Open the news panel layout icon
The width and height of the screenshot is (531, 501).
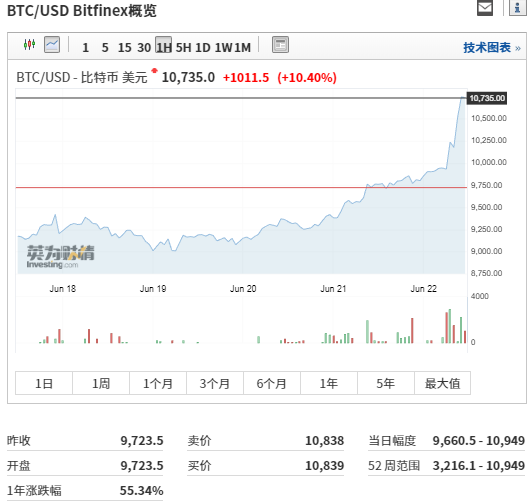click(x=280, y=44)
